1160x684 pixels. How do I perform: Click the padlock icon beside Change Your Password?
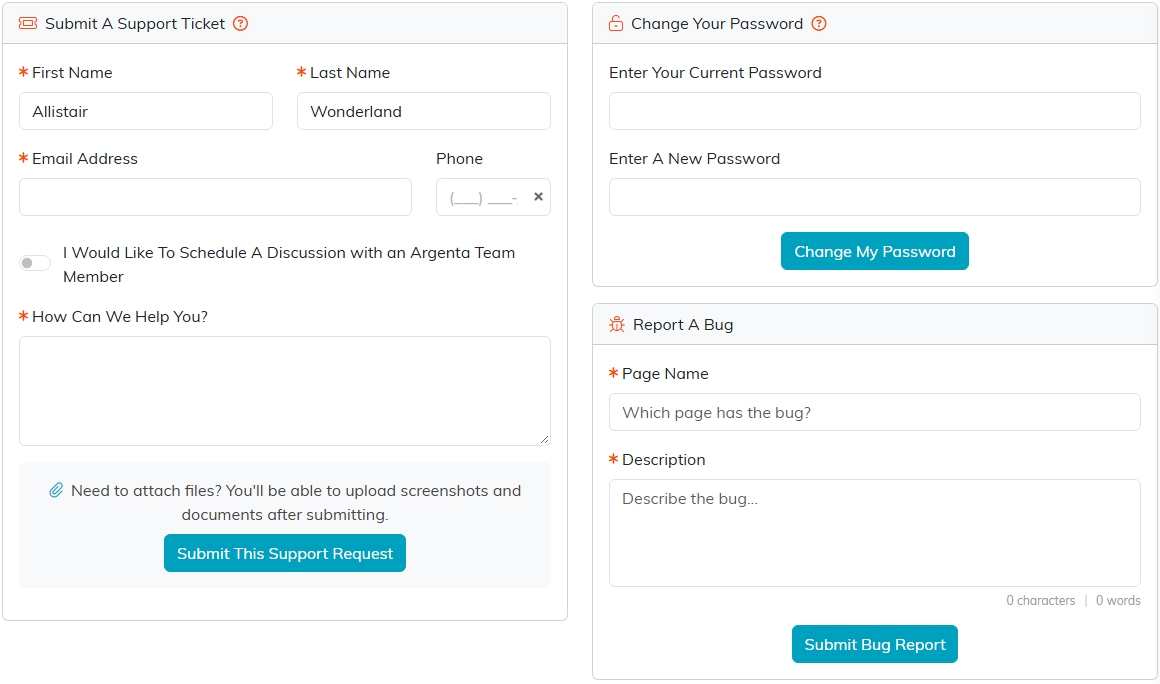(x=616, y=24)
